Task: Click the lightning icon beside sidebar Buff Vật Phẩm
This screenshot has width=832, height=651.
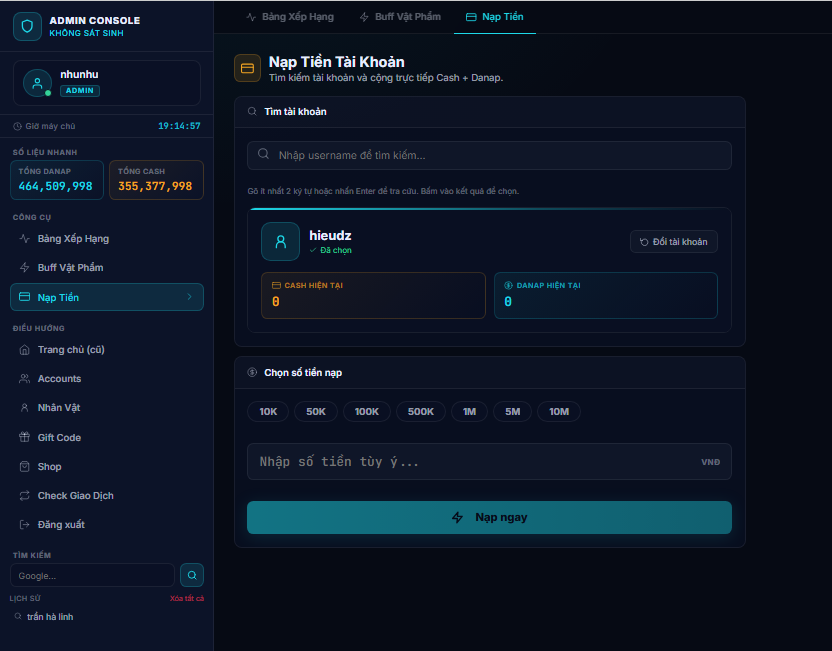Action: point(24,267)
